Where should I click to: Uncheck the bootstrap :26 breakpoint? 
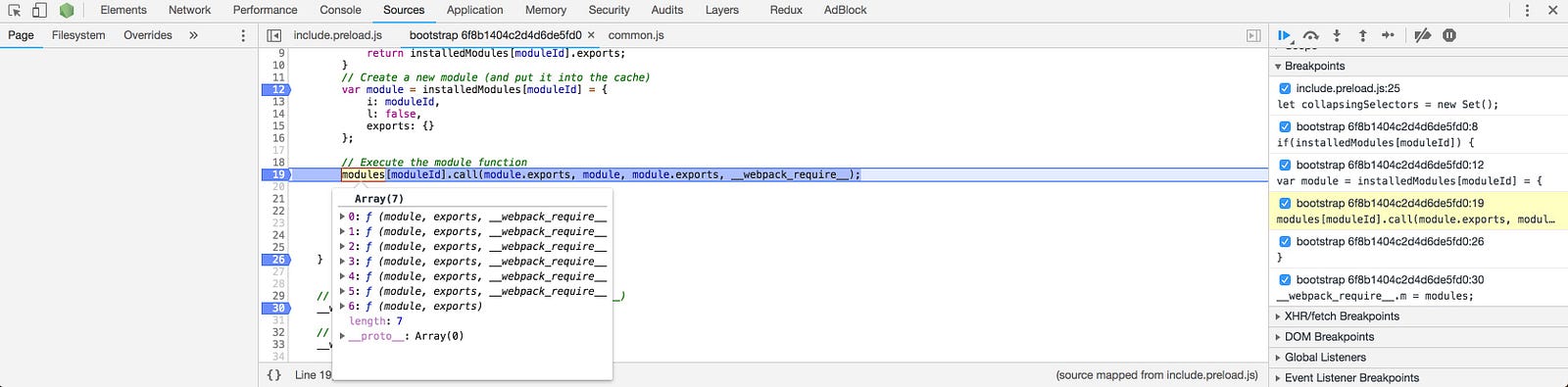tap(1285, 241)
